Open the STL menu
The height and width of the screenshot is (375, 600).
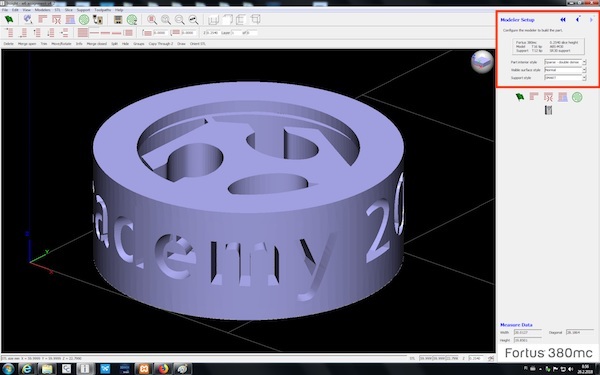(x=57, y=10)
